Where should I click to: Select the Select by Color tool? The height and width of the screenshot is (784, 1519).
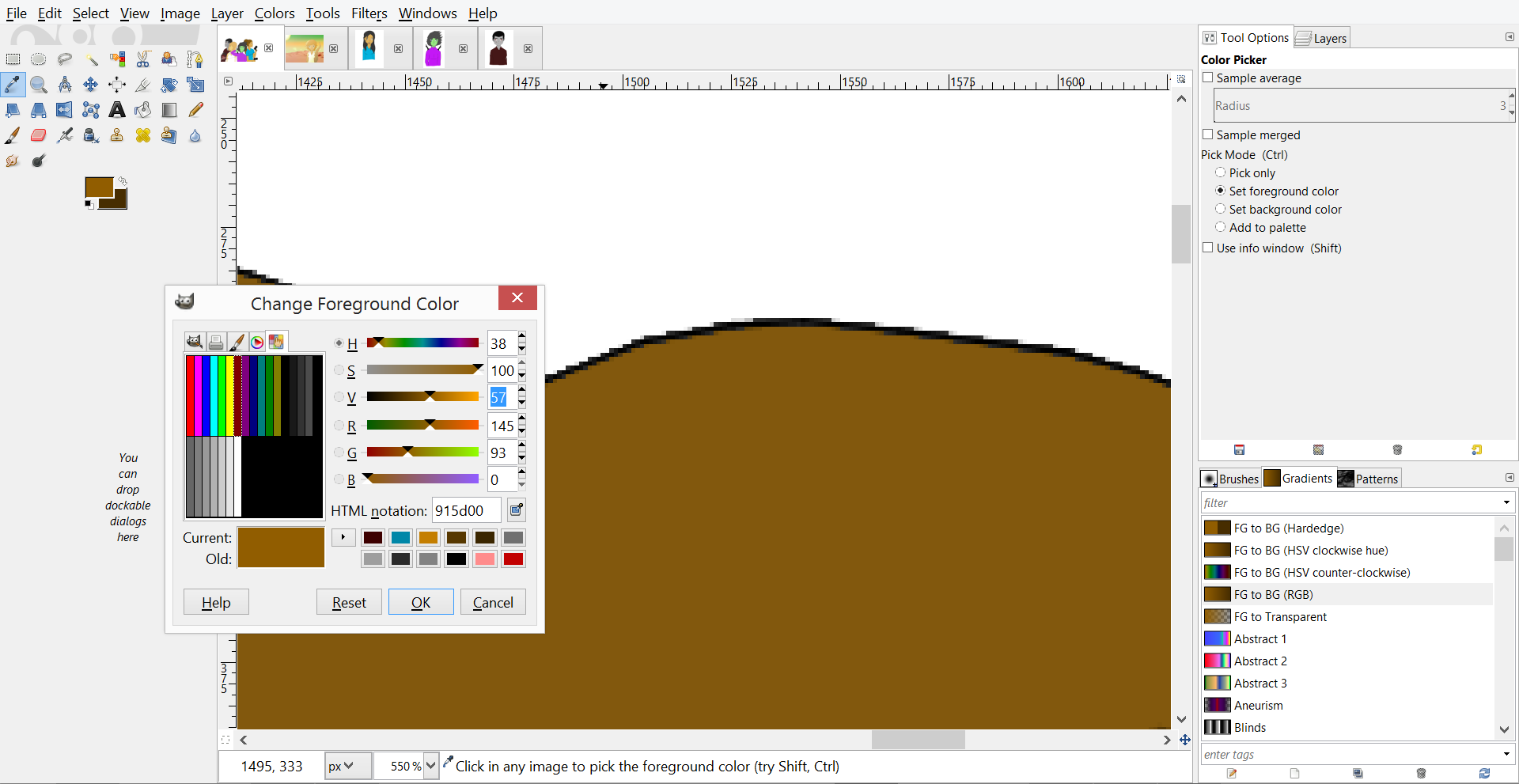pyautogui.click(x=117, y=59)
